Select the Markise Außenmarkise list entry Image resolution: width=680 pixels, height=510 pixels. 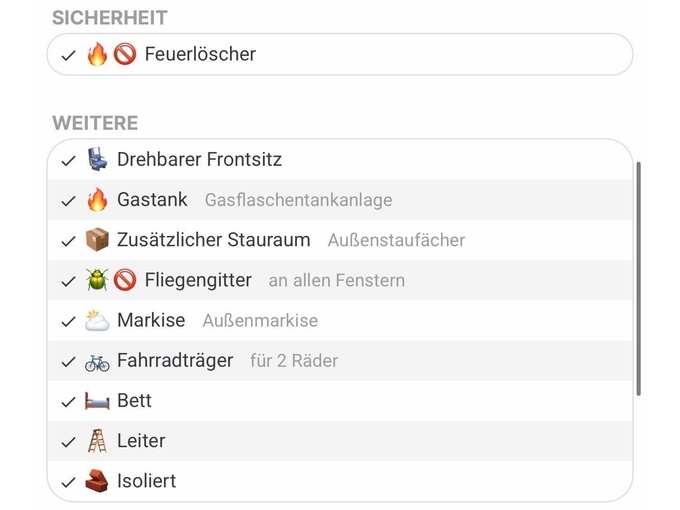point(340,320)
